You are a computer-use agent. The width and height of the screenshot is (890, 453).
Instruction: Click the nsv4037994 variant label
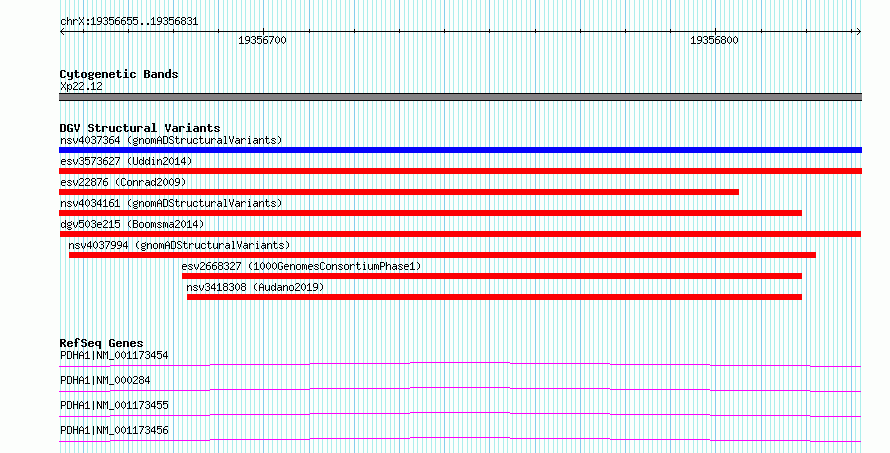pos(179,245)
